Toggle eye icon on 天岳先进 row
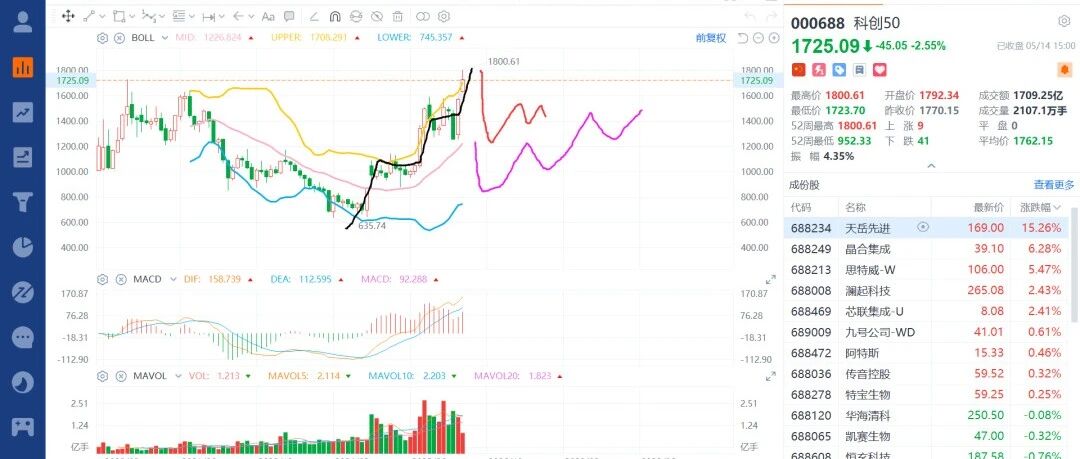Screen dimensions: 1080x459 tap(924, 227)
